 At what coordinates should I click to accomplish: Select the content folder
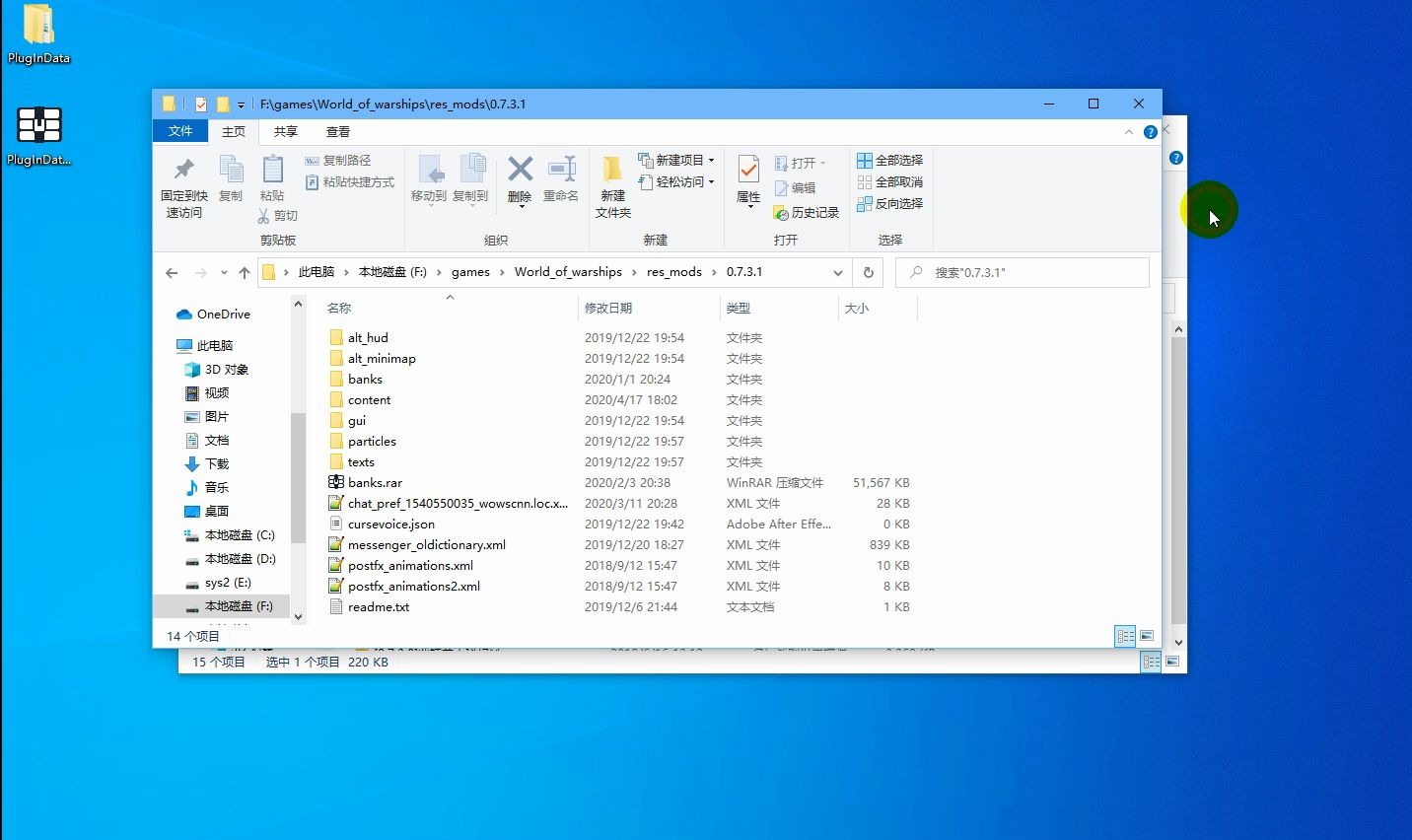(x=369, y=400)
